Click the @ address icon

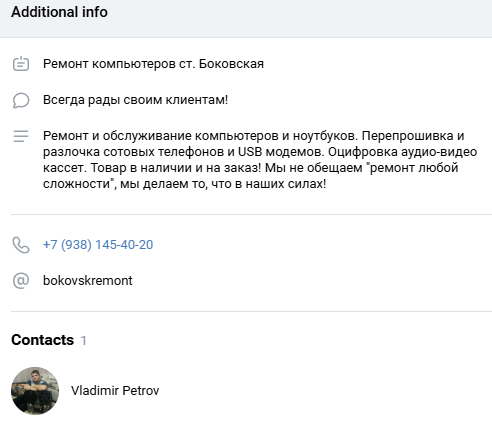tap(21, 281)
